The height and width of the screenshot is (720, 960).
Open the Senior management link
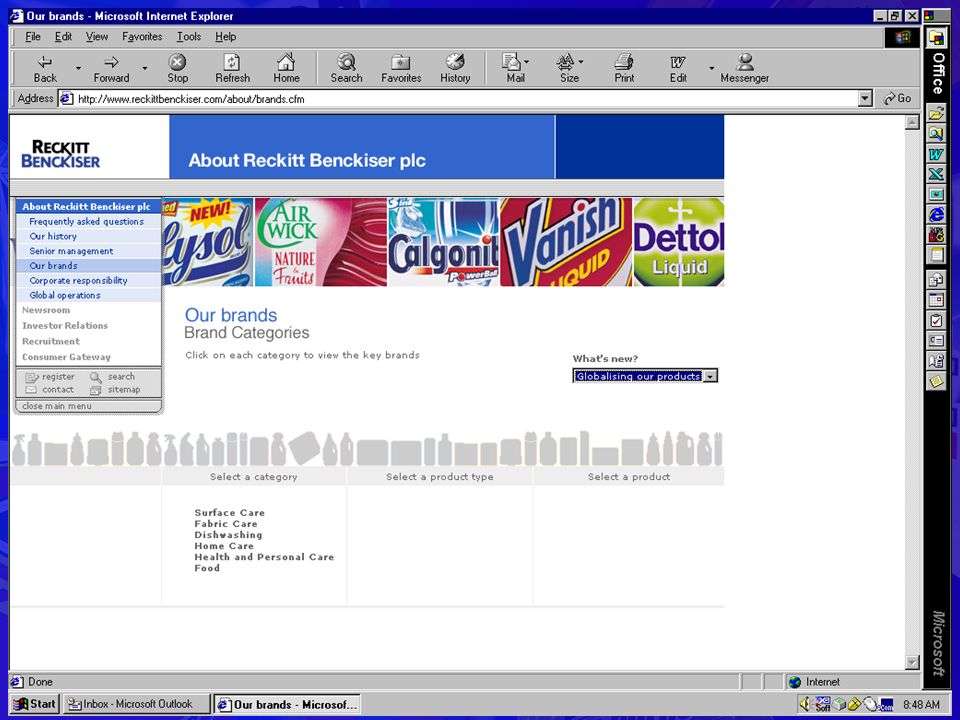pos(71,251)
